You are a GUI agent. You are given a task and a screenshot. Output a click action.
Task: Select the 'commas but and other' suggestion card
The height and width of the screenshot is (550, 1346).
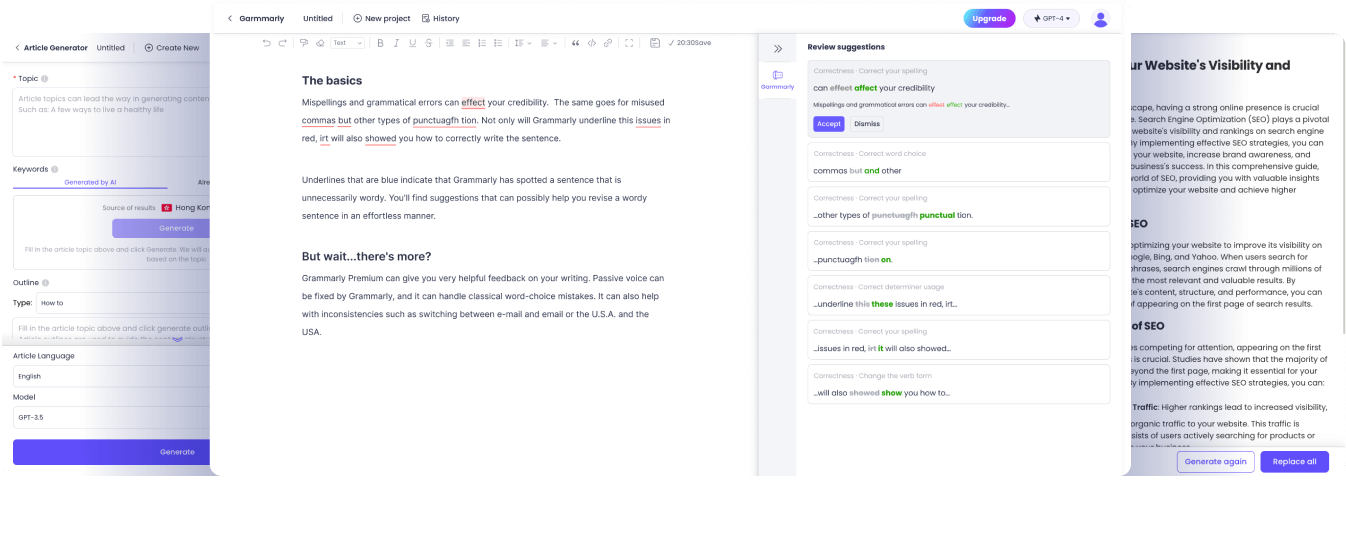(x=958, y=162)
